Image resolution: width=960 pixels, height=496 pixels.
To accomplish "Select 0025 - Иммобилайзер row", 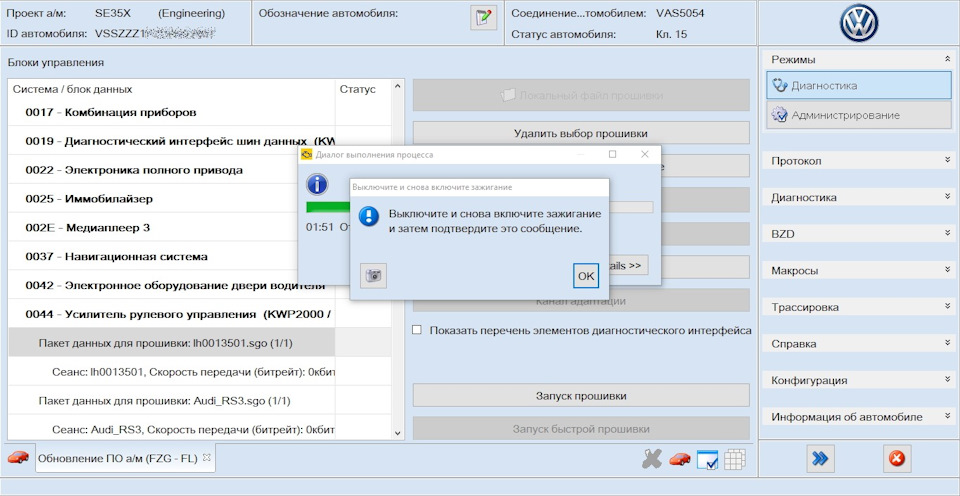I will (171, 198).
